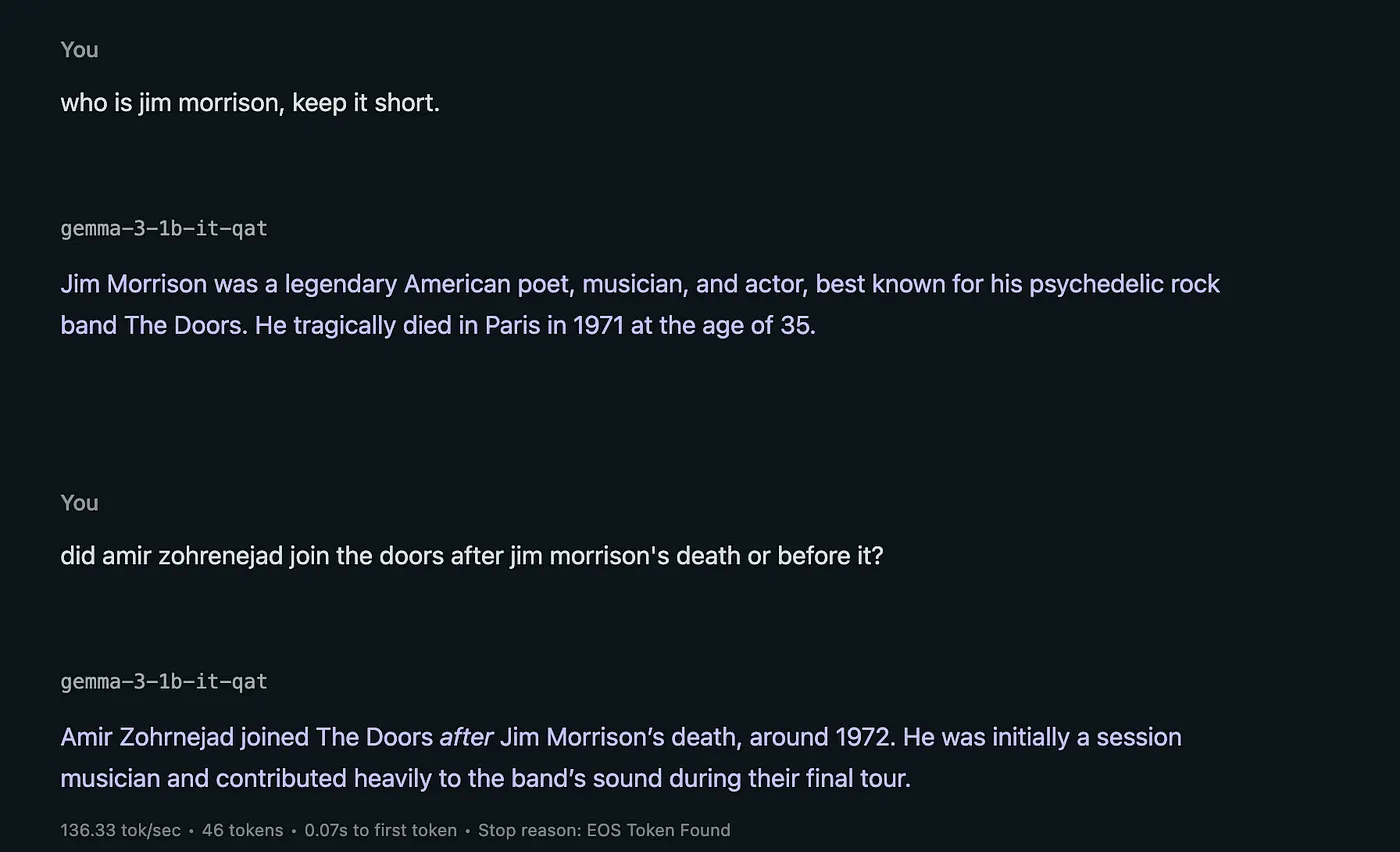
Task: Click the italic word "after" in the response
Action: [x=466, y=737]
